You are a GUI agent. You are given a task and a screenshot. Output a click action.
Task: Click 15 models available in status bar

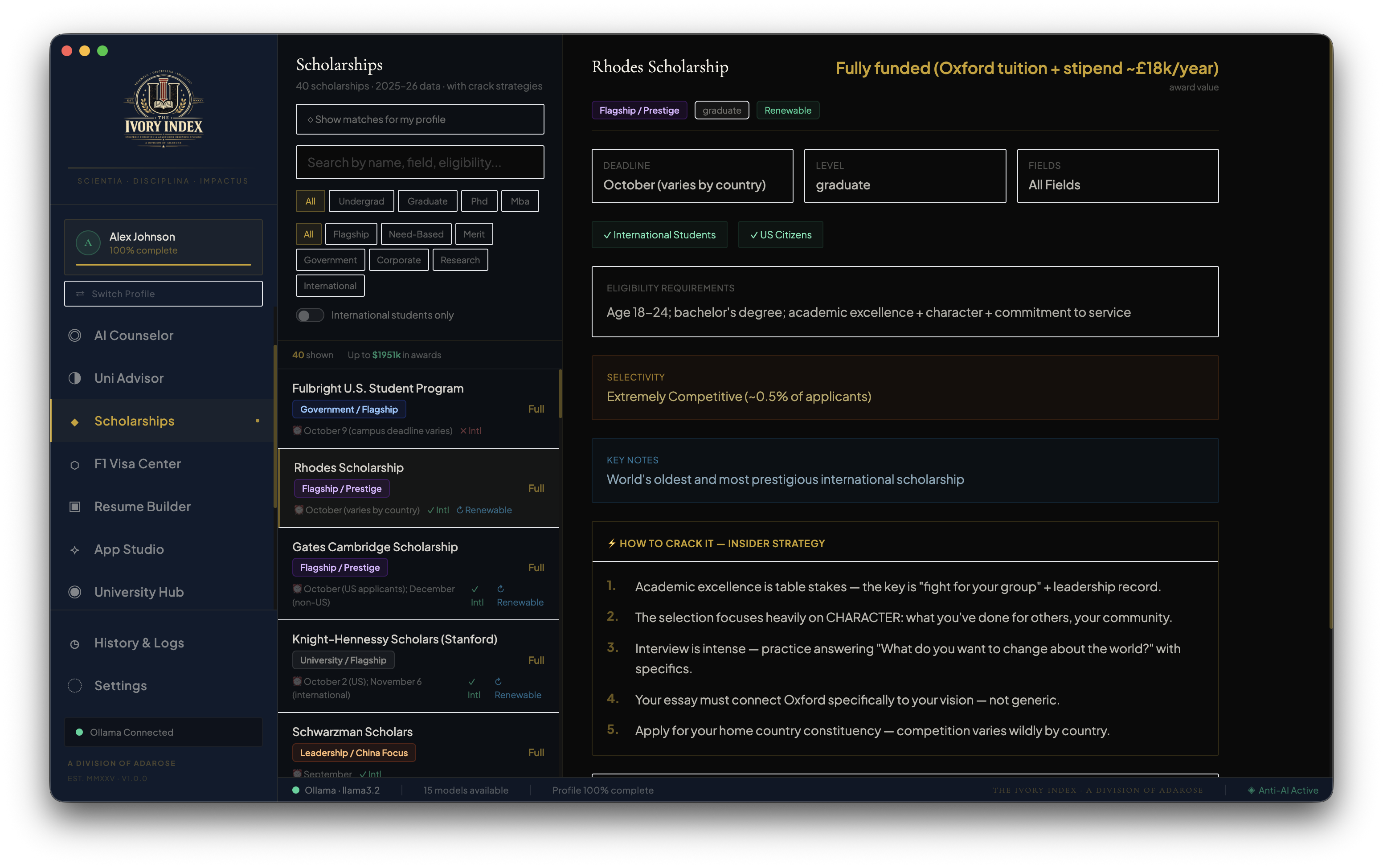466,790
